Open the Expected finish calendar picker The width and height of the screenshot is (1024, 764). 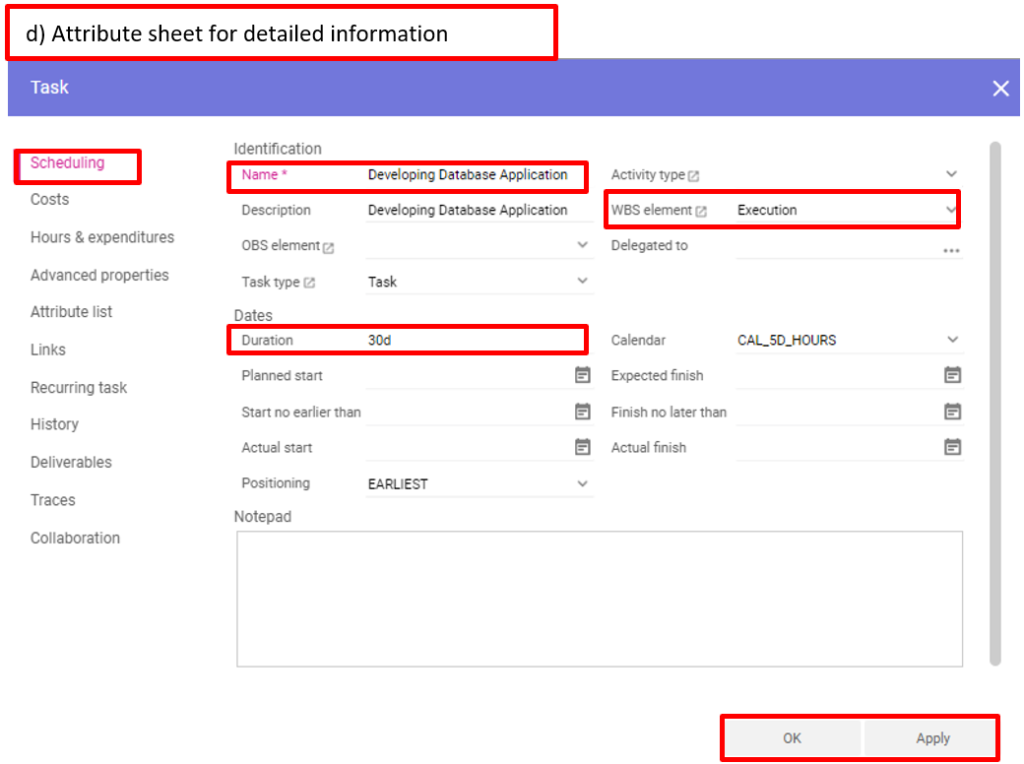(x=952, y=375)
